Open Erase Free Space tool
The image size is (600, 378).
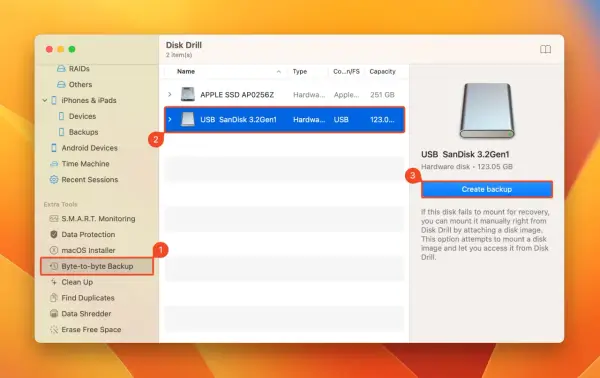coord(91,329)
